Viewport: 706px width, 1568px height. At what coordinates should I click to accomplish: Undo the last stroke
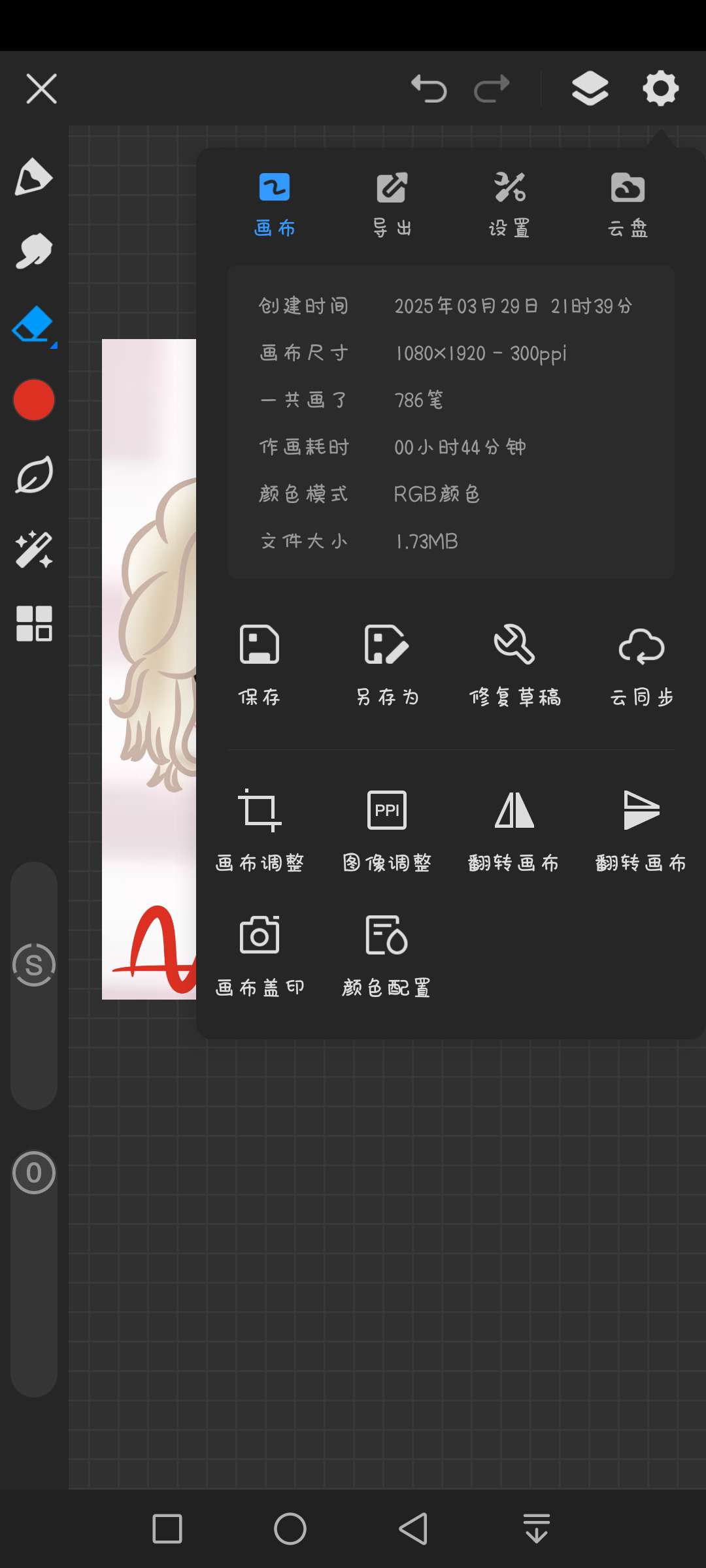pyautogui.click(x=429, y=88)
